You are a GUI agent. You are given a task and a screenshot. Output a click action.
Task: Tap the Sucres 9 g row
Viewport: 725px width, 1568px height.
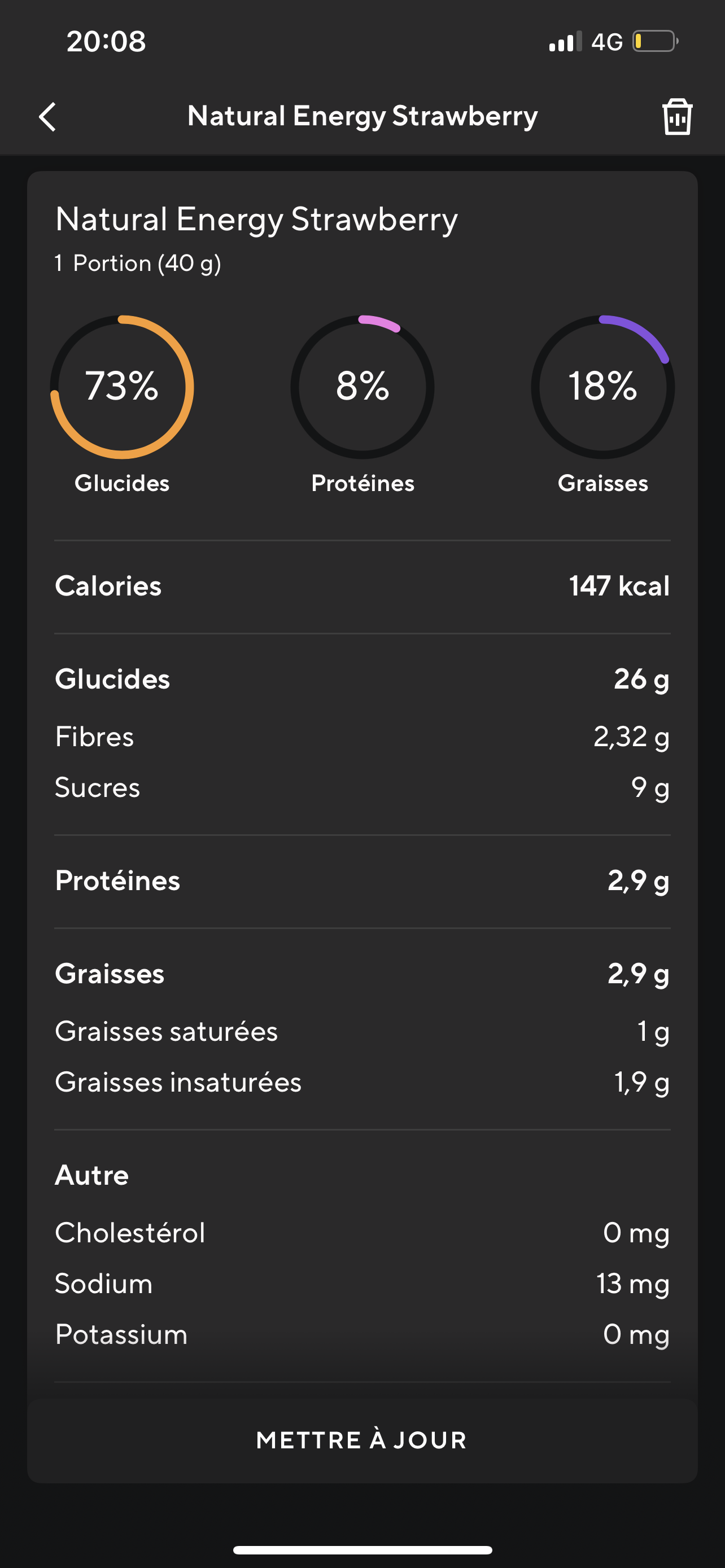tap(362, 787)
